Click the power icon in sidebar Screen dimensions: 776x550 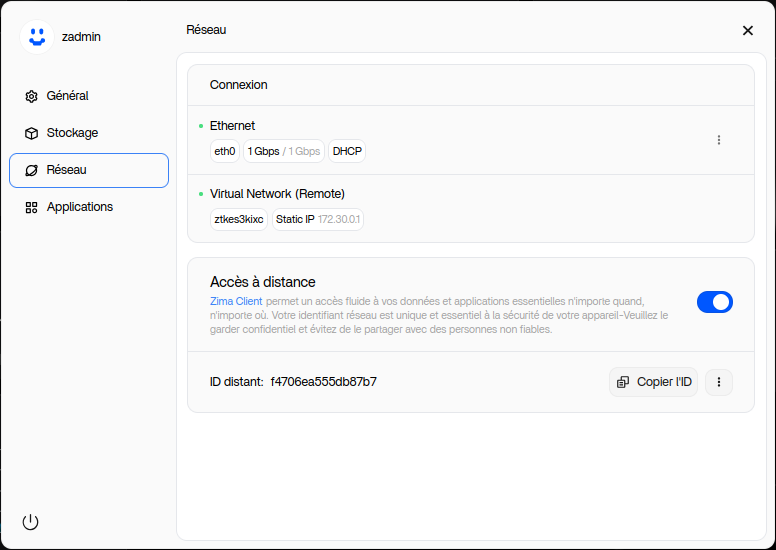click(30, 522)
